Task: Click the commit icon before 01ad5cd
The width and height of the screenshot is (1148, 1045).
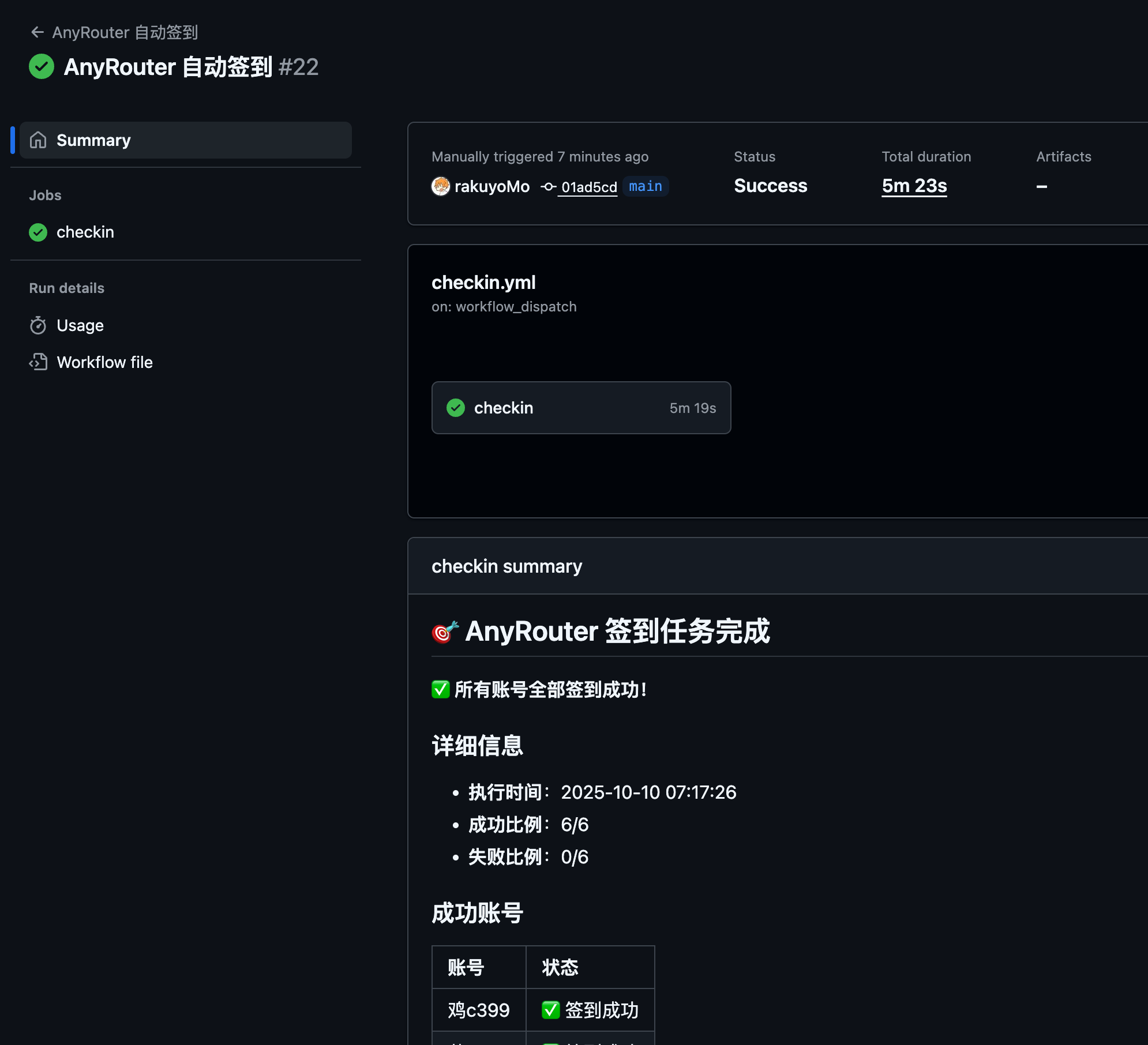Action: tap(548, 186)
